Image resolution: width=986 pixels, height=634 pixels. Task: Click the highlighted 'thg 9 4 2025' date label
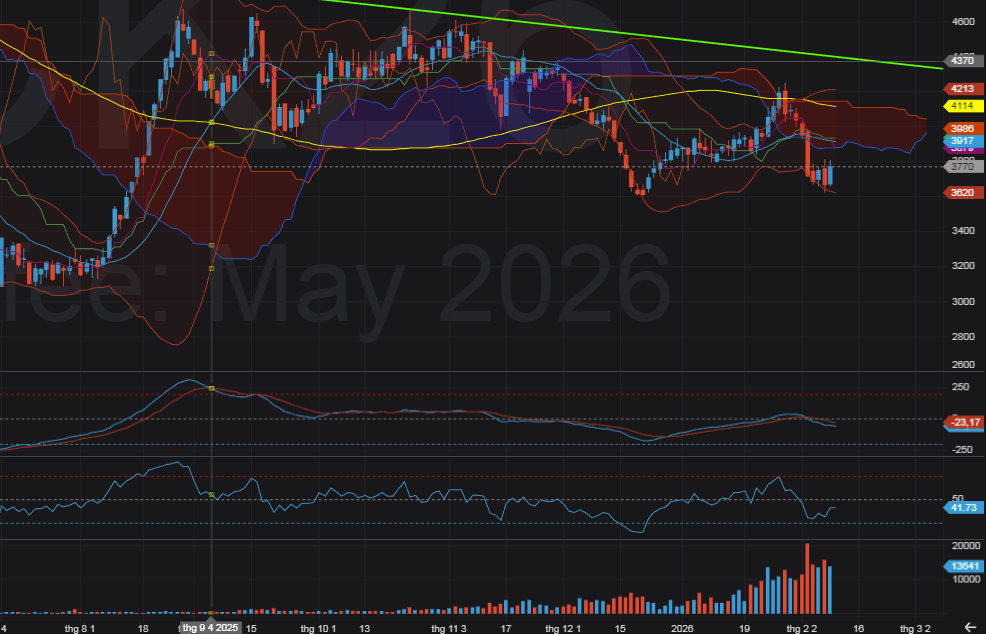pos(210,627)
